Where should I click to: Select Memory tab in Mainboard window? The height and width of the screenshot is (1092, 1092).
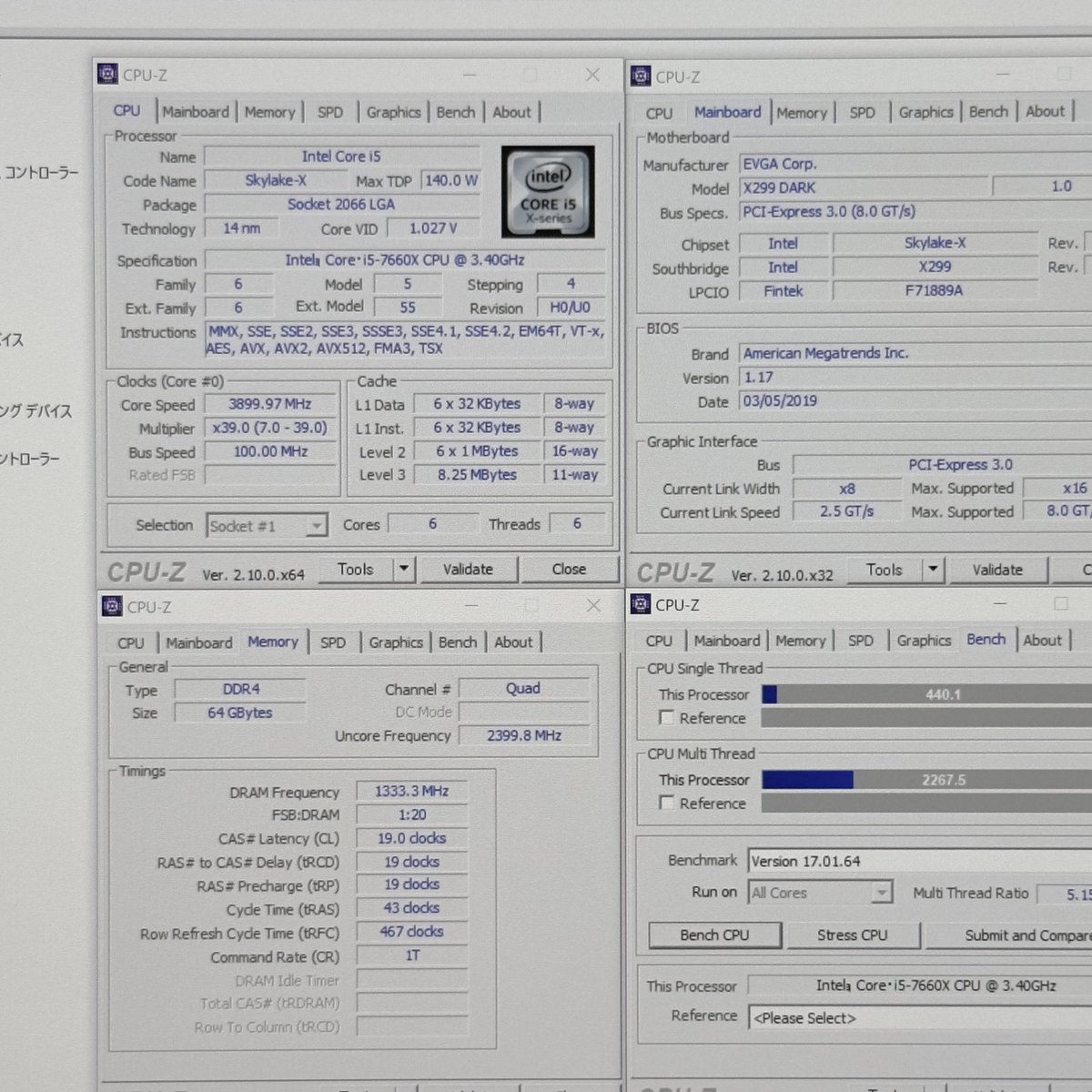point(802,113)
